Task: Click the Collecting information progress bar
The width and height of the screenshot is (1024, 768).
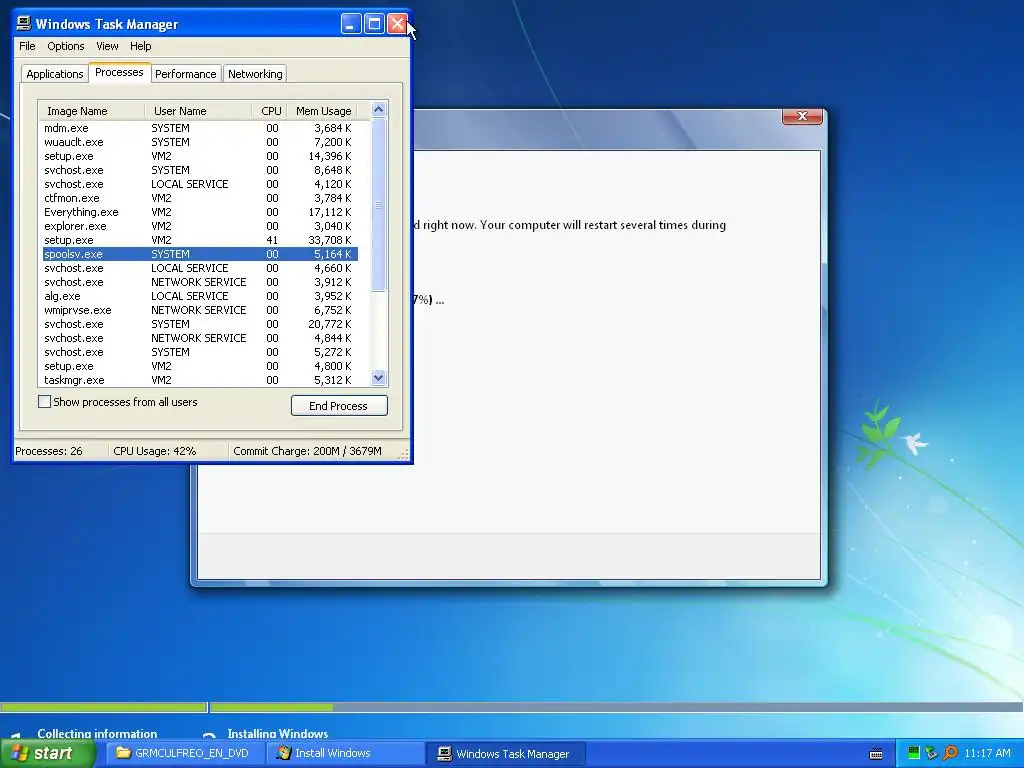Action: pos(103,707)
